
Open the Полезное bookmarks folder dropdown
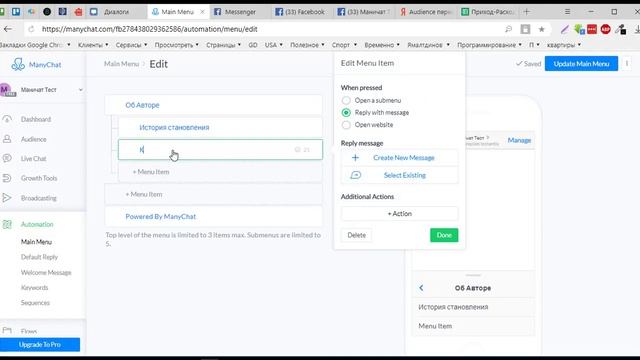click(307, 45)
